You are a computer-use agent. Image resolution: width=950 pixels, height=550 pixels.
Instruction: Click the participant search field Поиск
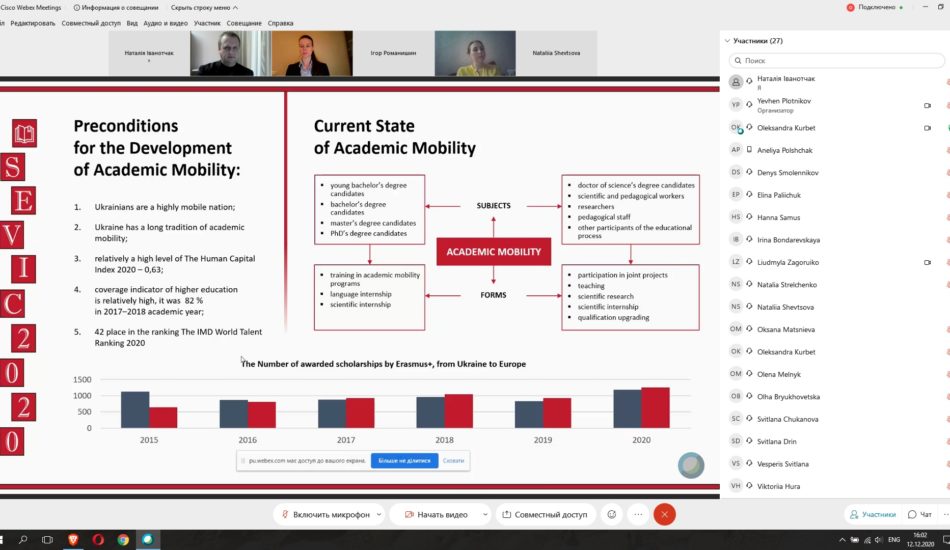point(835,61)
